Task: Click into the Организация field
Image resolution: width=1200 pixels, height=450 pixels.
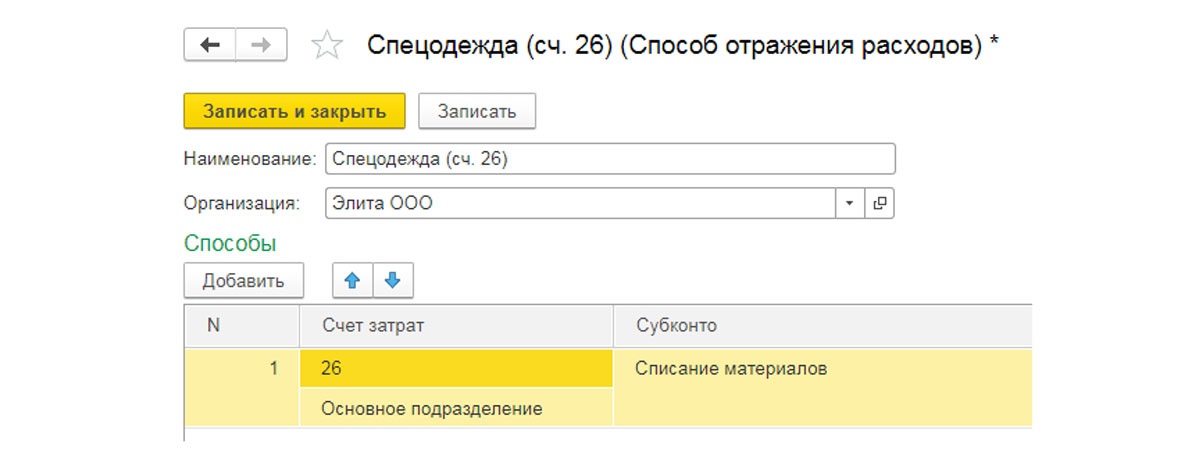Action: pos(580,203)
